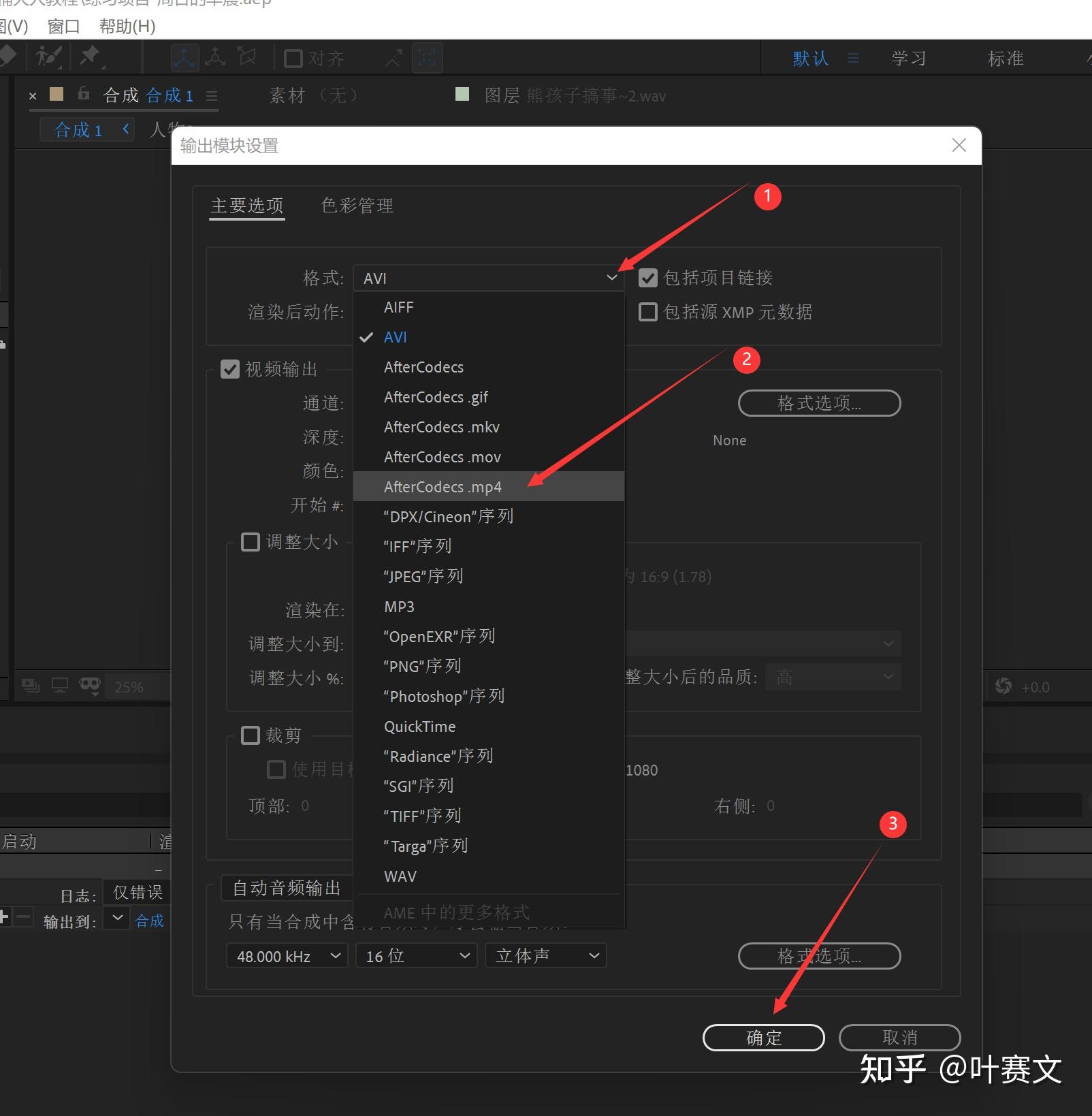This screenshot has width=1092, height=1116.
Task: Click the composition label color swatch
Action: coord(57,95)
